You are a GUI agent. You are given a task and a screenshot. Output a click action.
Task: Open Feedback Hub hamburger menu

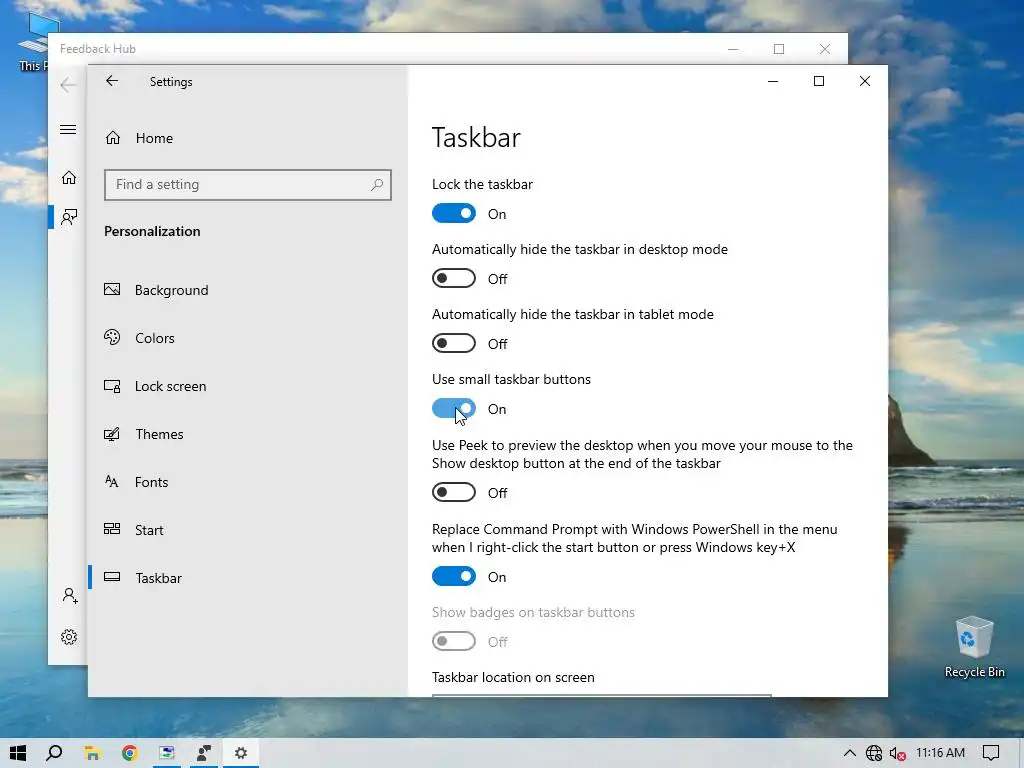(68, 129)
